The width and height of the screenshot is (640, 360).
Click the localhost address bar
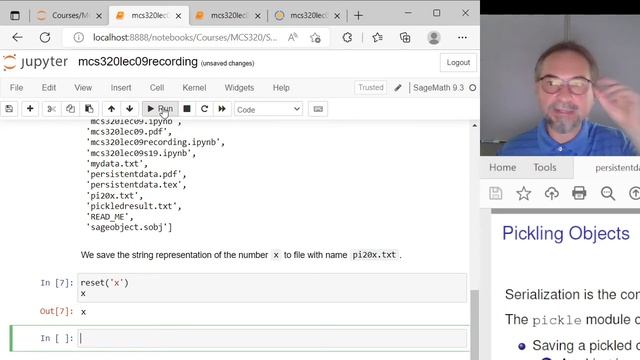[x=184, y=38]
